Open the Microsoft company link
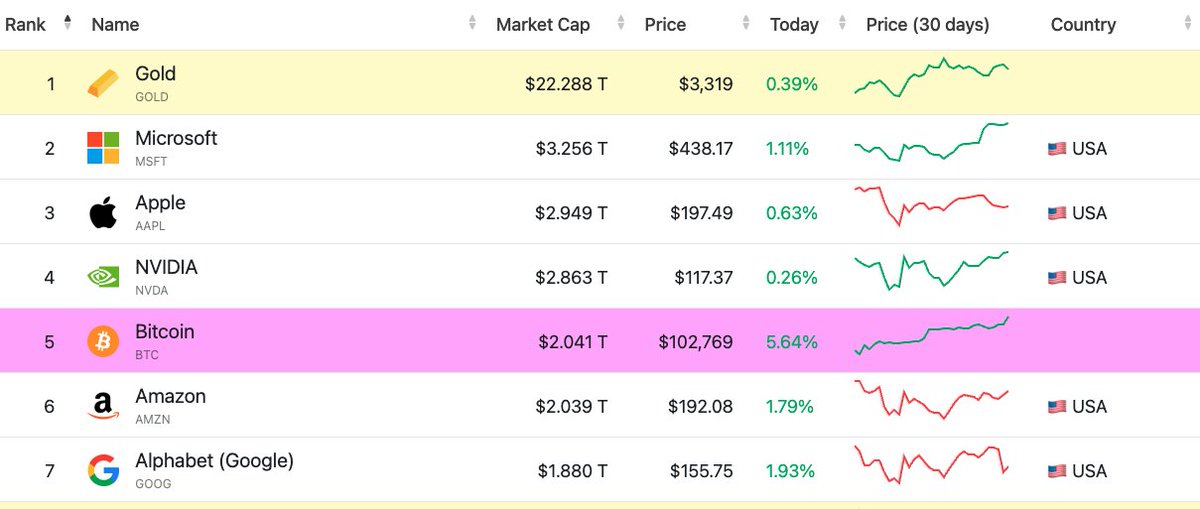Screen dimensions: 1200x509 pos(176,138)
